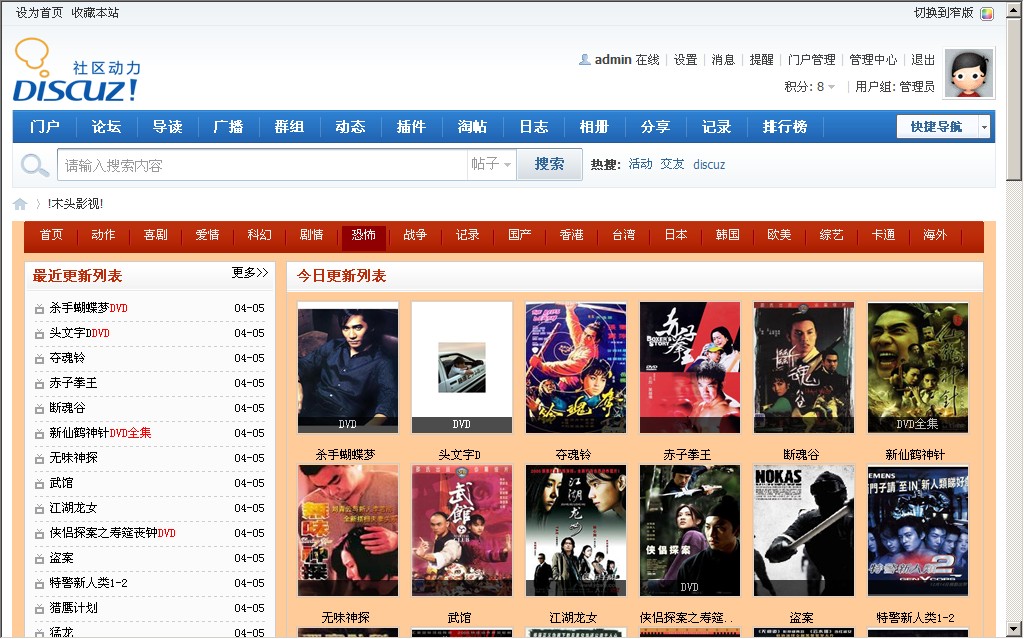Click 更多>> in recent updates list
Image resolution: width=1024 pixels, height=639 pixels.
[x=250, y=273]
